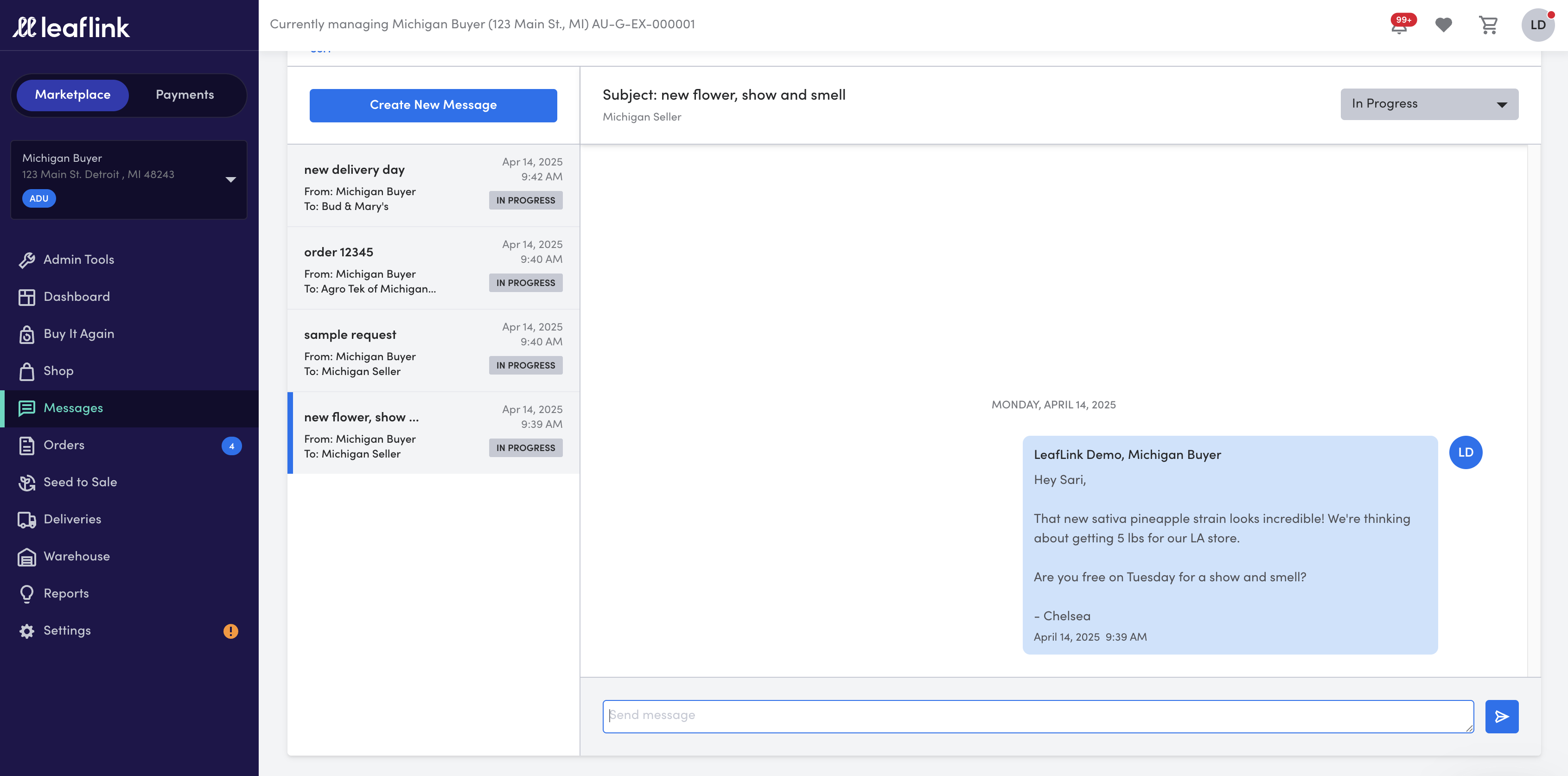Click the 'MONDAY, APRIL 14, 2025' date separator
The height and width of the screenshot is (776, 1568).
(x=1053, y=405)
